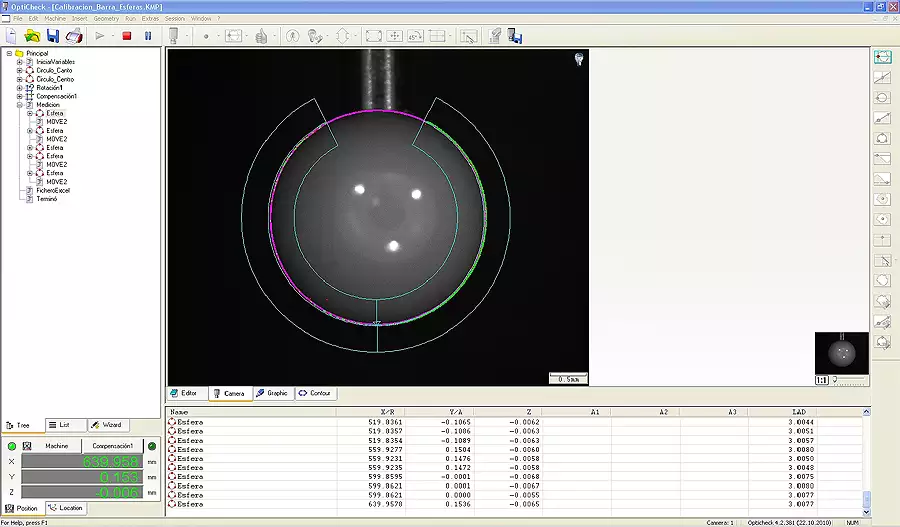Click the blue Pause icon

[148, 36]
